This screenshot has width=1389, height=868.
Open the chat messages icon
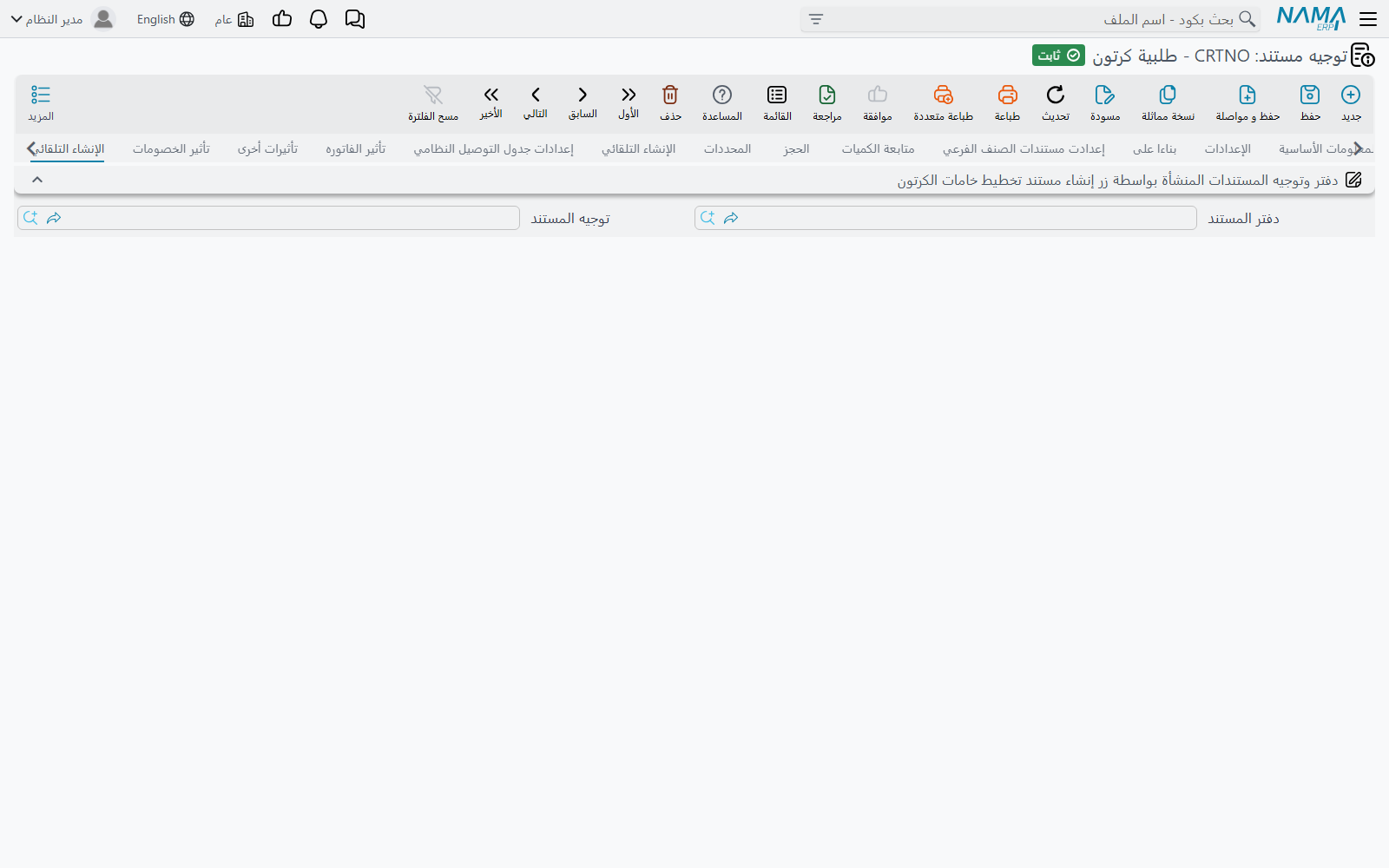pos(355,19)
